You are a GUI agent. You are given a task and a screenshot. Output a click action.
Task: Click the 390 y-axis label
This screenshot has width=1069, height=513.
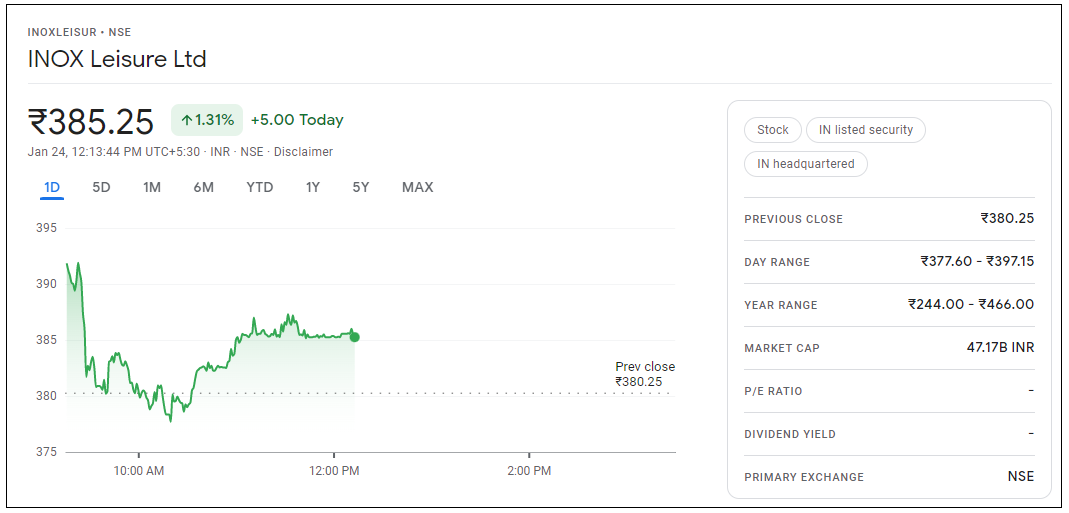(46, 284)
